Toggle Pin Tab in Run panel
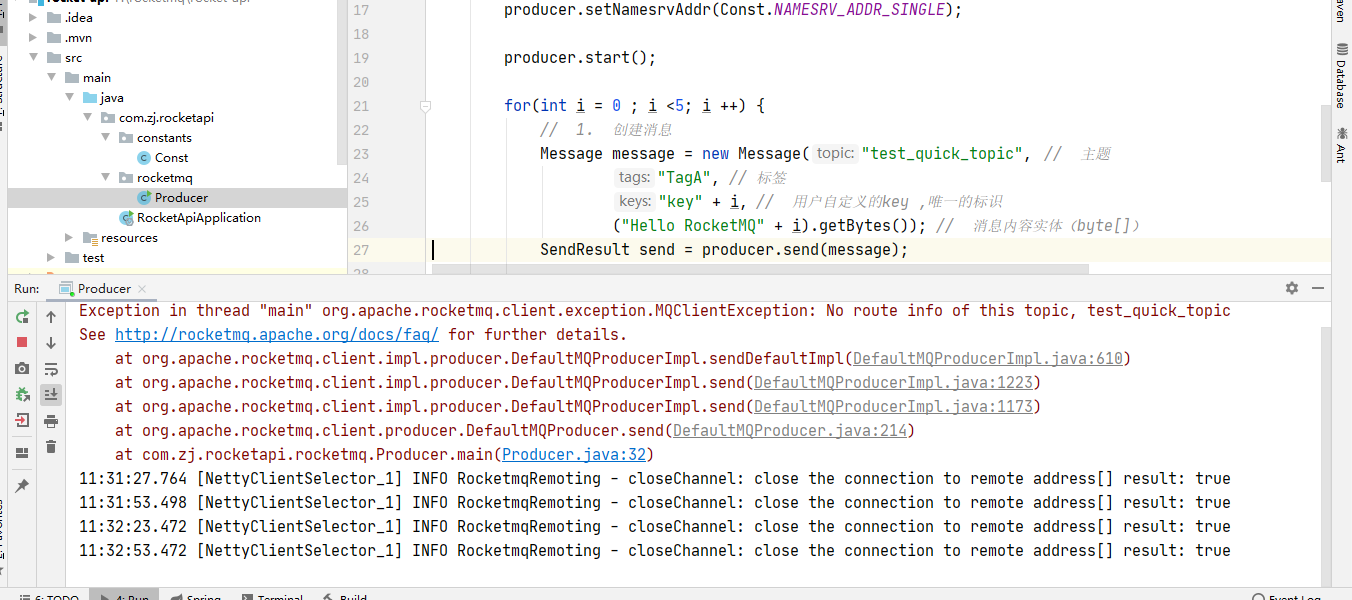1352x600 pixels. [22, 485]
